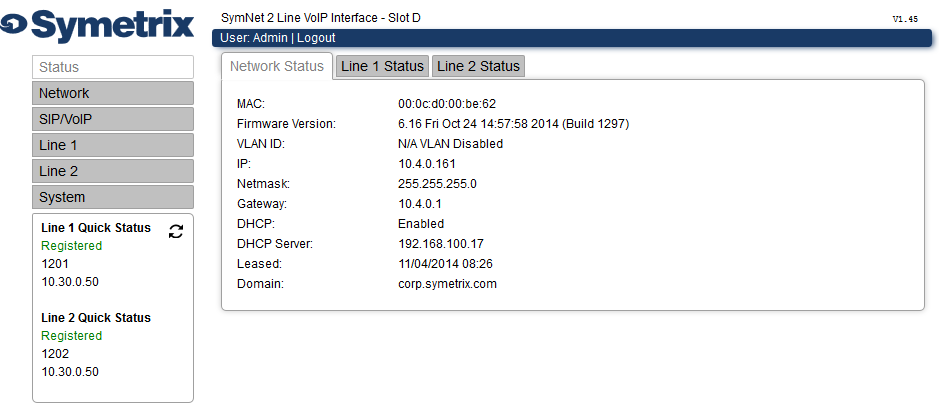939x407 pixels.
Task: Select the MAC address 00:0c:d0:00:be:62
Action: click(447, 104)
